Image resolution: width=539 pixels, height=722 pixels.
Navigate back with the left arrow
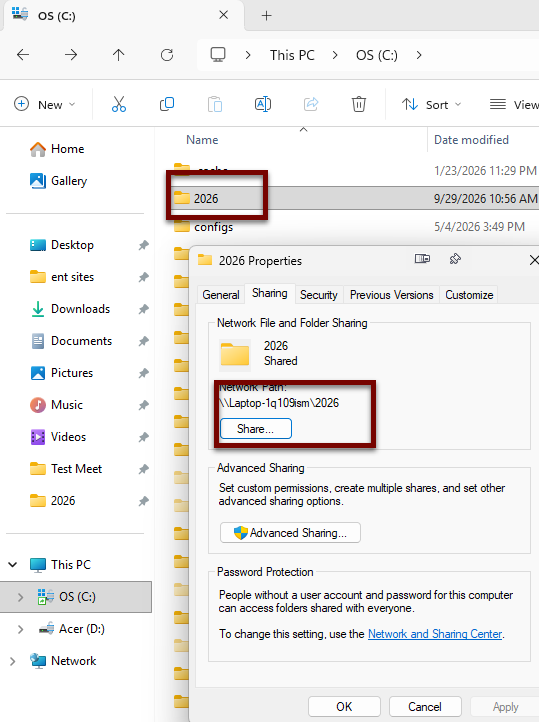pos(23,55)
